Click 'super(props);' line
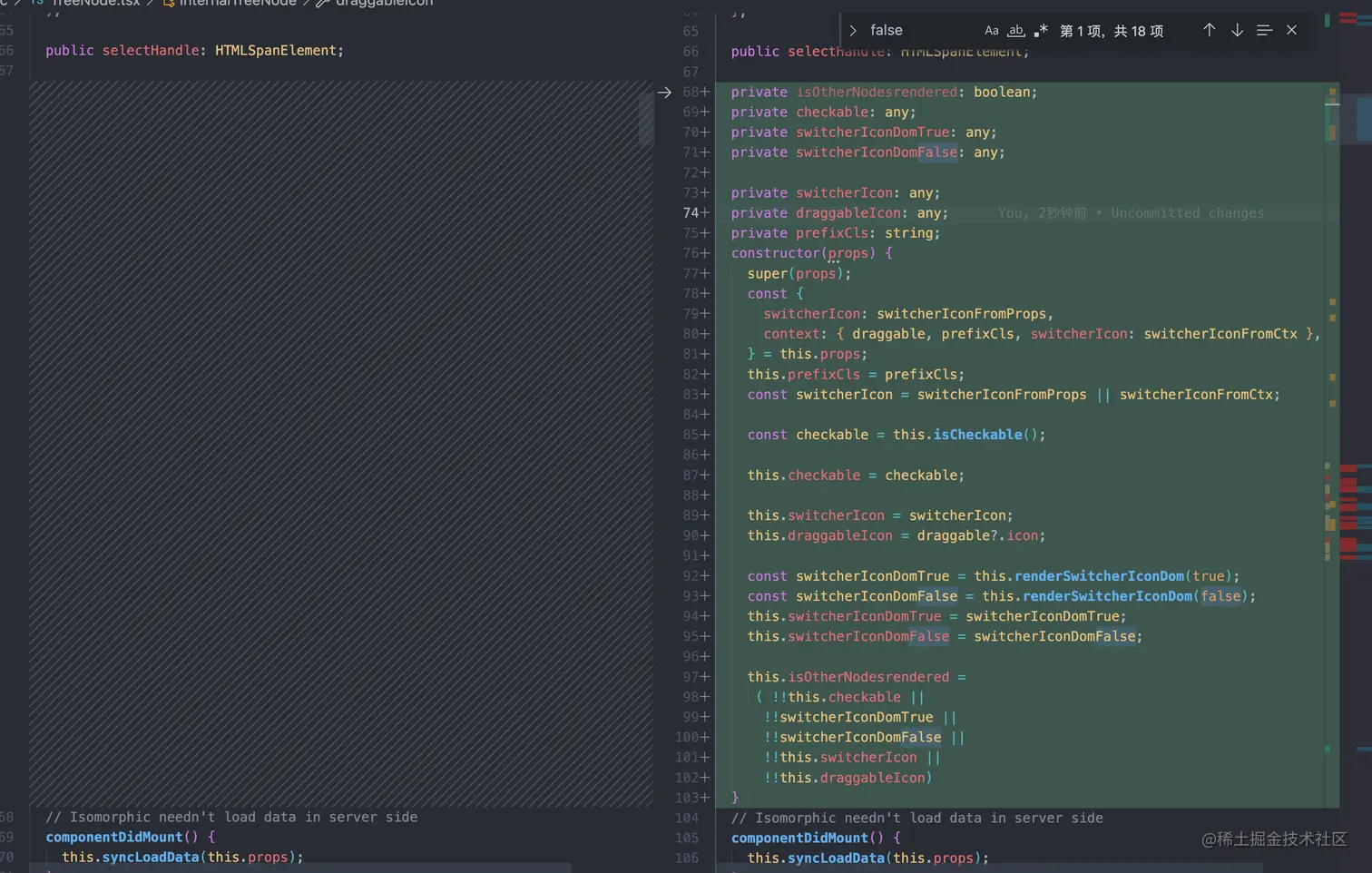This screenshot has height=873, width=1372. point(799,274)
